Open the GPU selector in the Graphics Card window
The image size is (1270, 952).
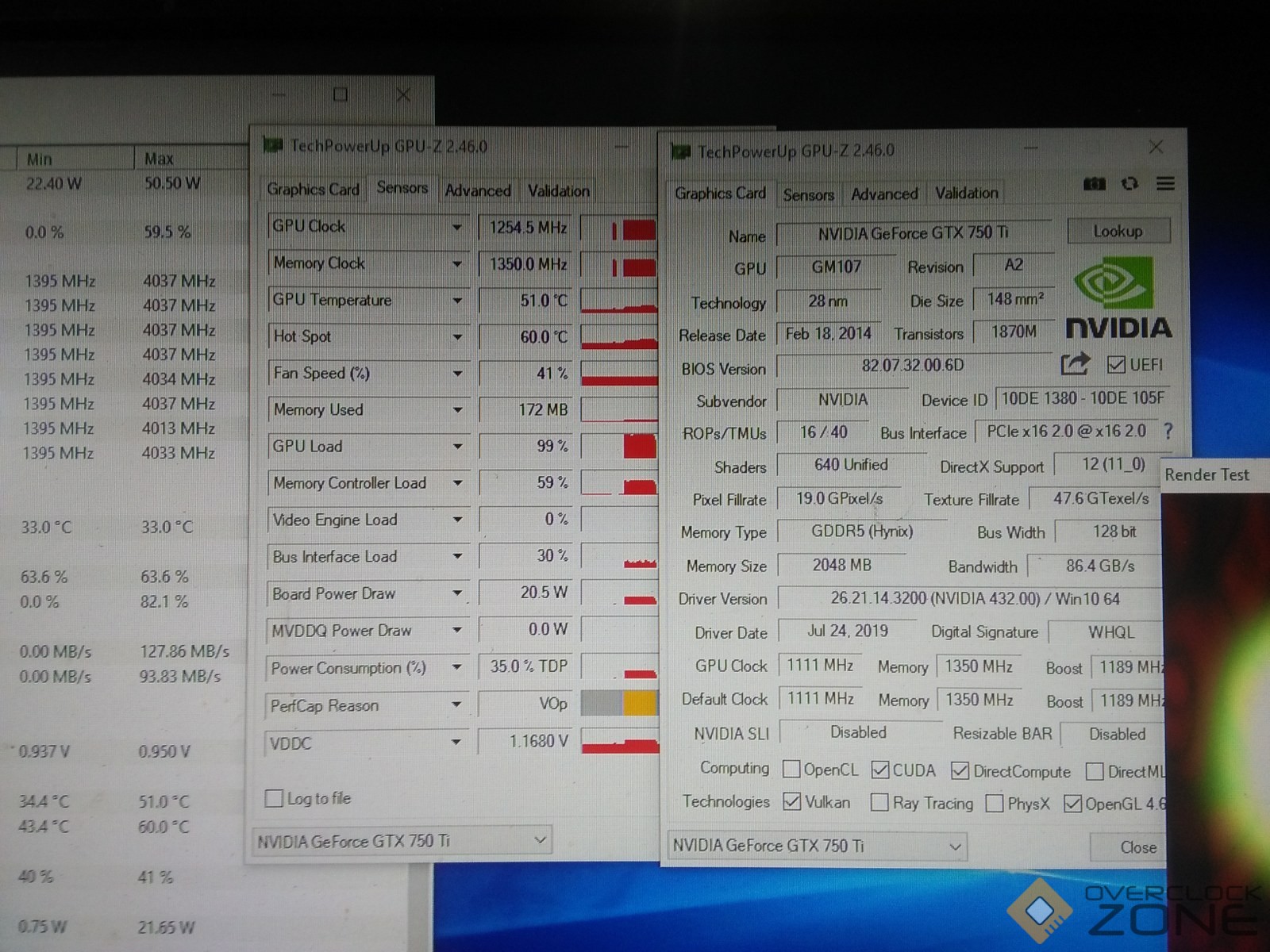click(817, 846)
